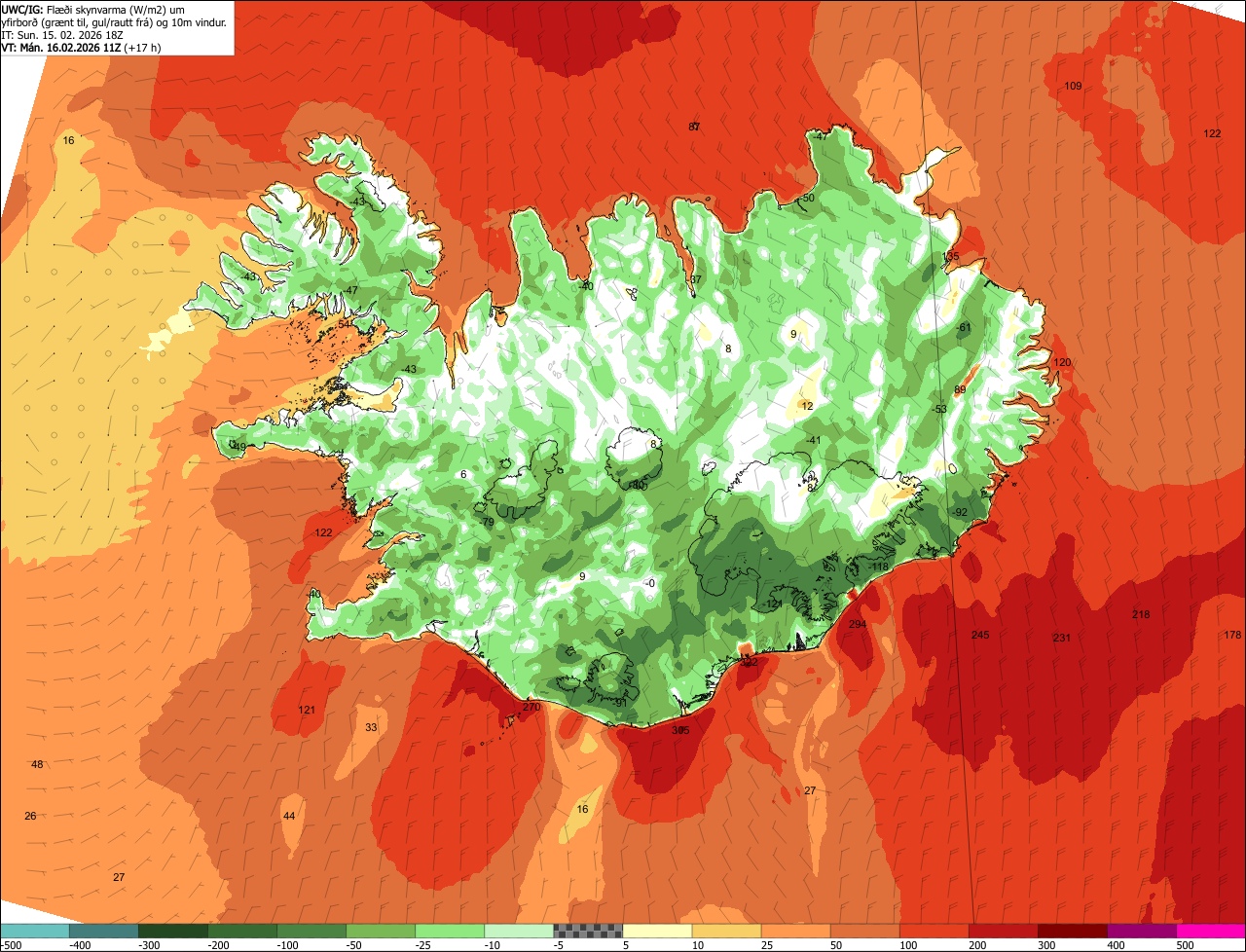Click the teal -400 to -300 legend swatch
Image resolution: width=1246 pixels, height=952 pixels.
[104, 931]
